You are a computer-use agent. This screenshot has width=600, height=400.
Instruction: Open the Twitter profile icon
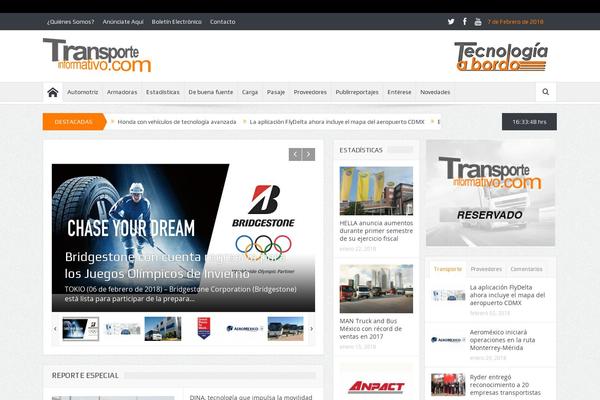coord(451,21)
